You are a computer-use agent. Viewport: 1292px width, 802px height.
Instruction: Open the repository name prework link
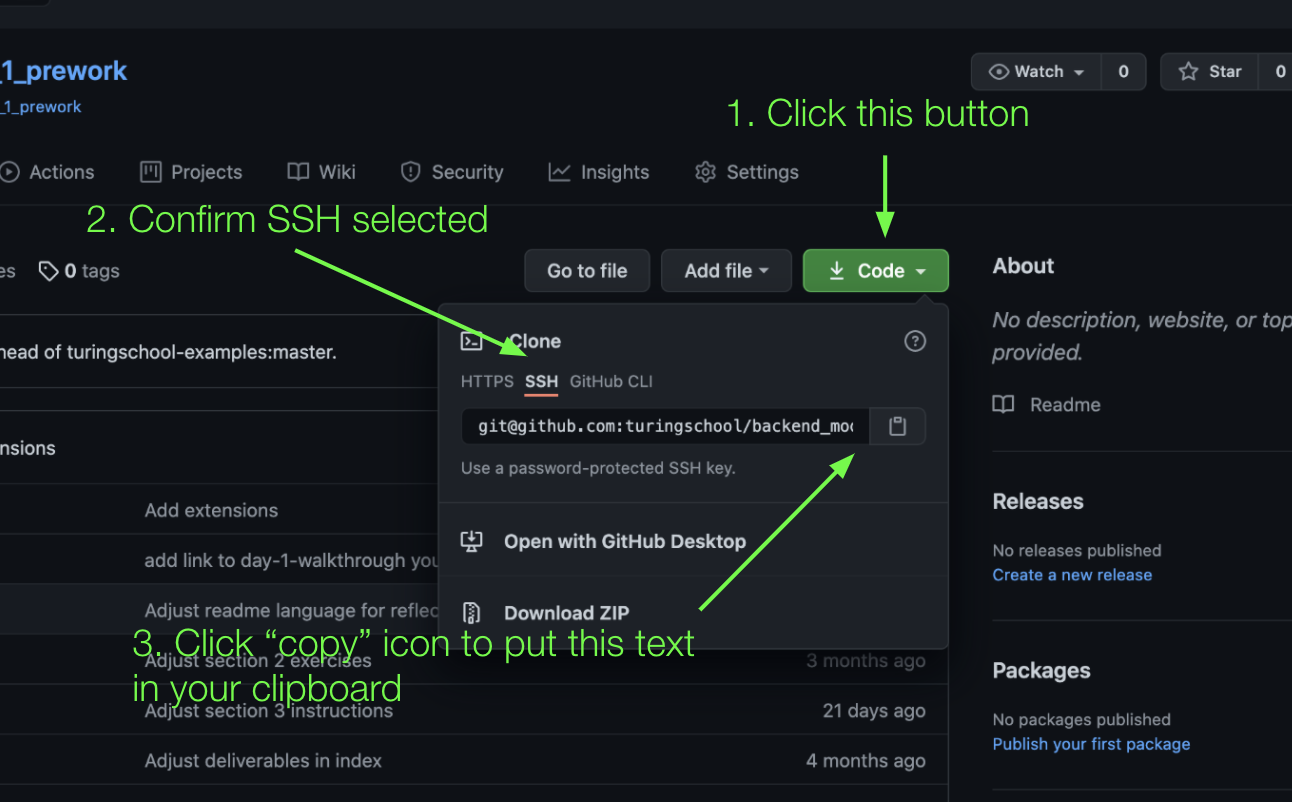(64, 71)
